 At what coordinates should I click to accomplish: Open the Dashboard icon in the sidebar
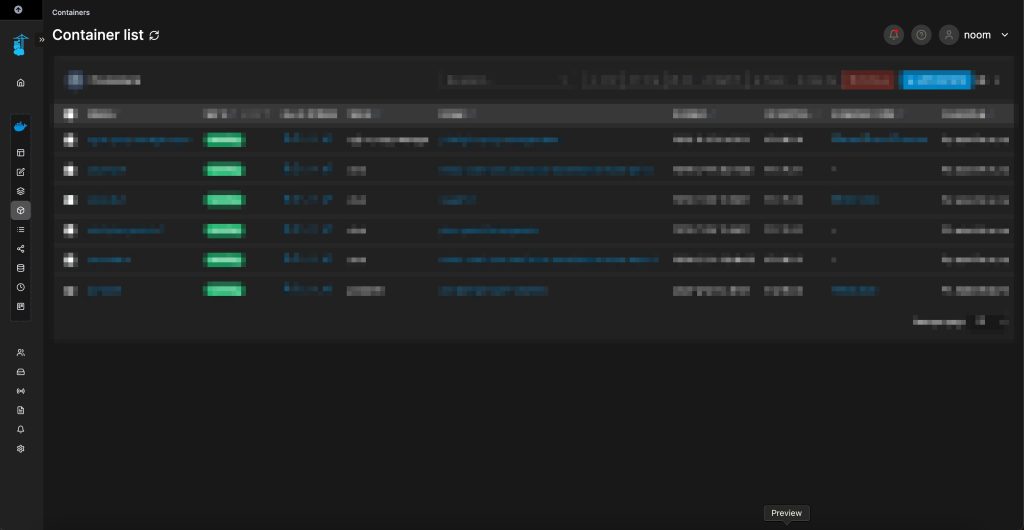coord(20,153)
